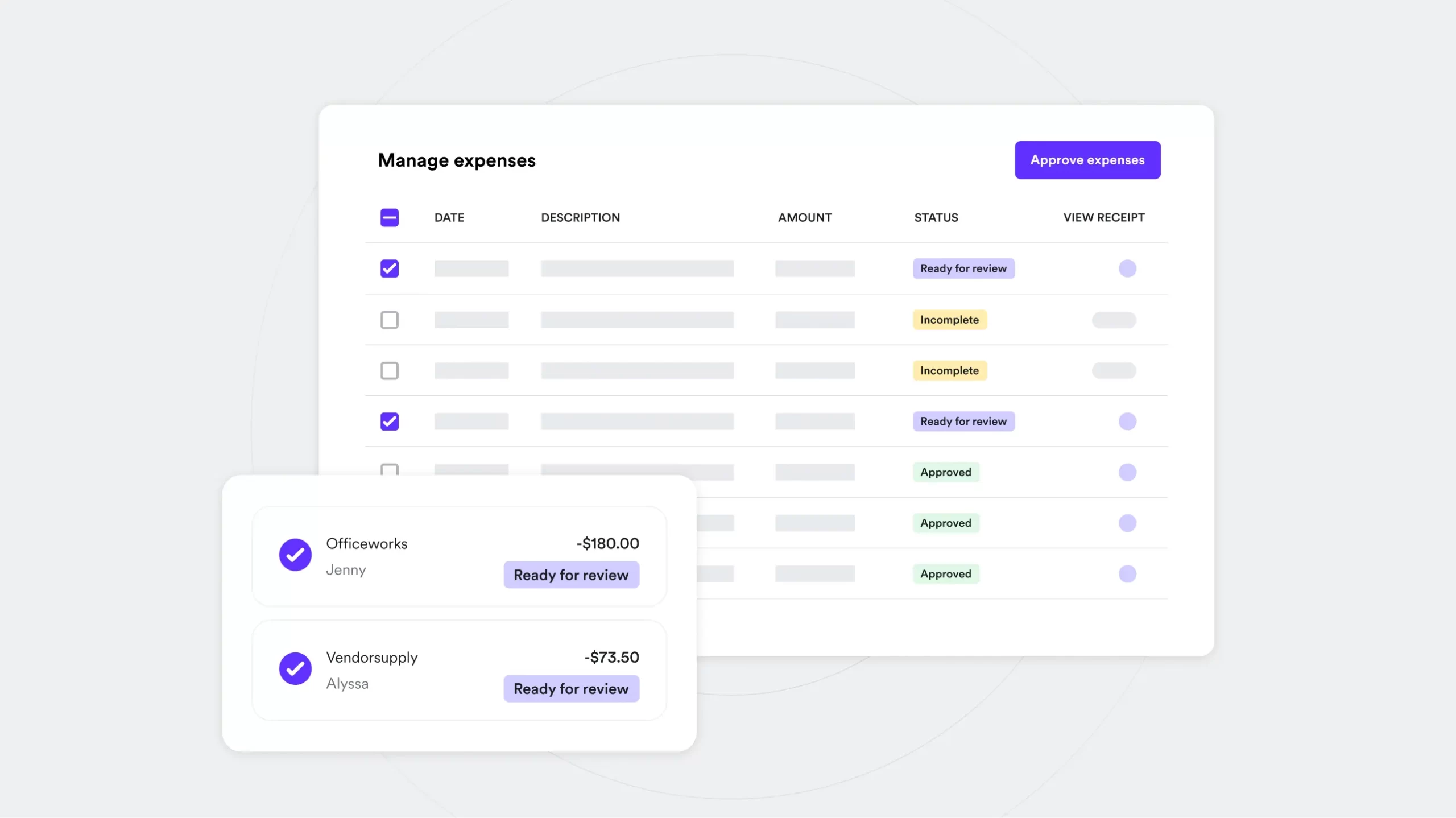Check the first Incomplete row checkbox
Screen dimensions: 1456x818
[389, 320]
